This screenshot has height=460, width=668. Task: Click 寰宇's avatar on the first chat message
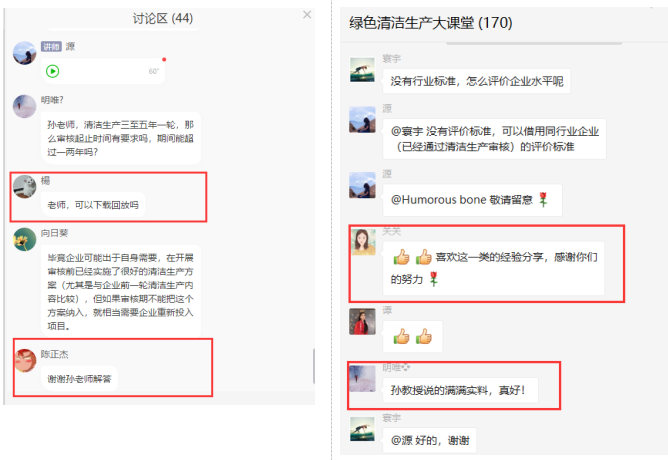pos(362,69)
